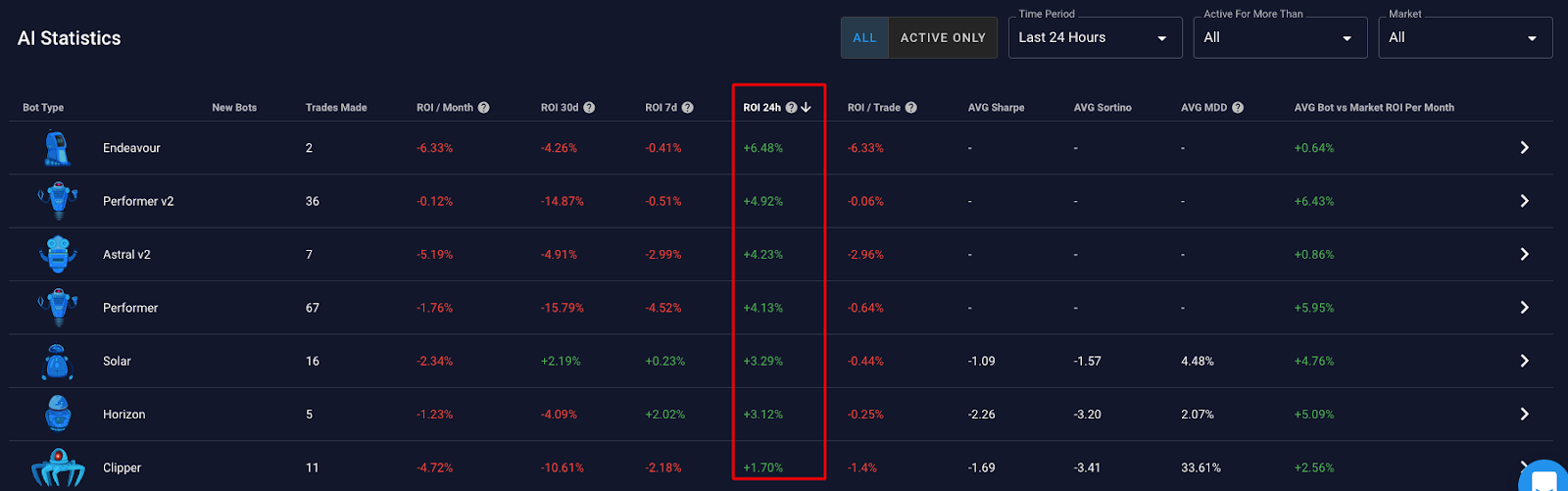This screenshot has height=491, width=1568.
Task: Sort by AVG Bot vs Market ROI column
Action: click(1374, 108)
